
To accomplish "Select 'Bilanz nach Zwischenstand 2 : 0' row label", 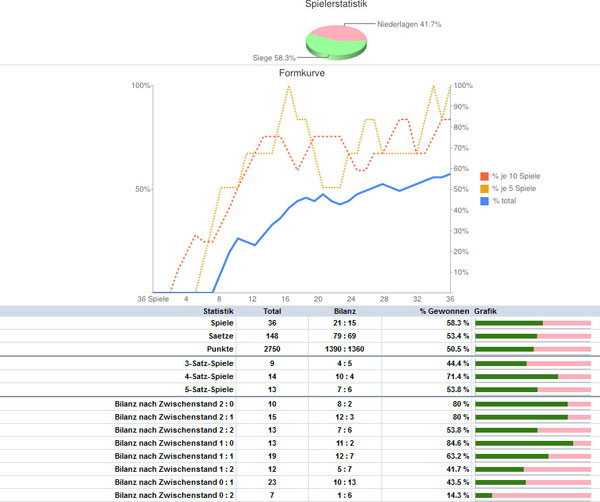I will pos(174,404).
